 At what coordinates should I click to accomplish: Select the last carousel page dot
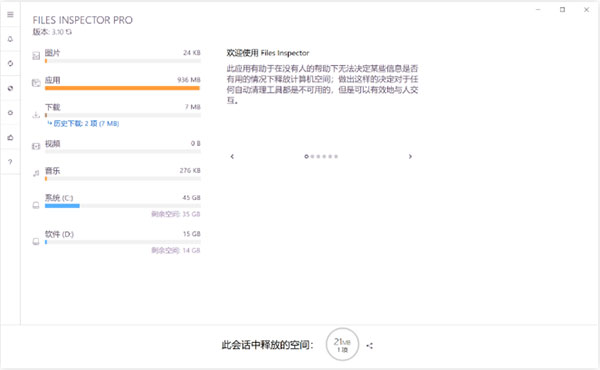[336, 156]
